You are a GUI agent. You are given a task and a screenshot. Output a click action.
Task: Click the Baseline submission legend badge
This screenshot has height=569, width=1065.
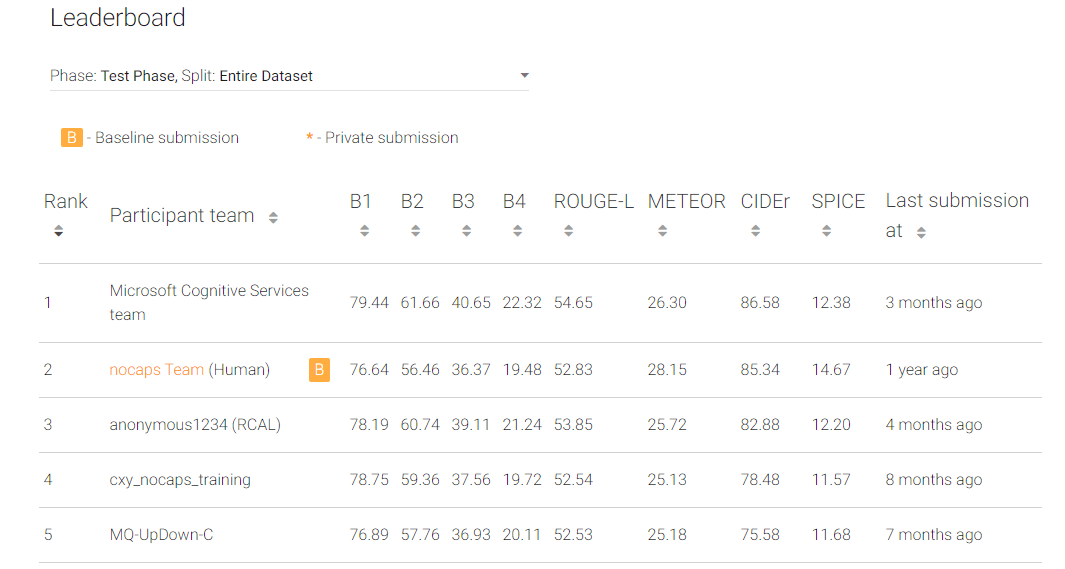pyautogui.click(x=71, y=137)
